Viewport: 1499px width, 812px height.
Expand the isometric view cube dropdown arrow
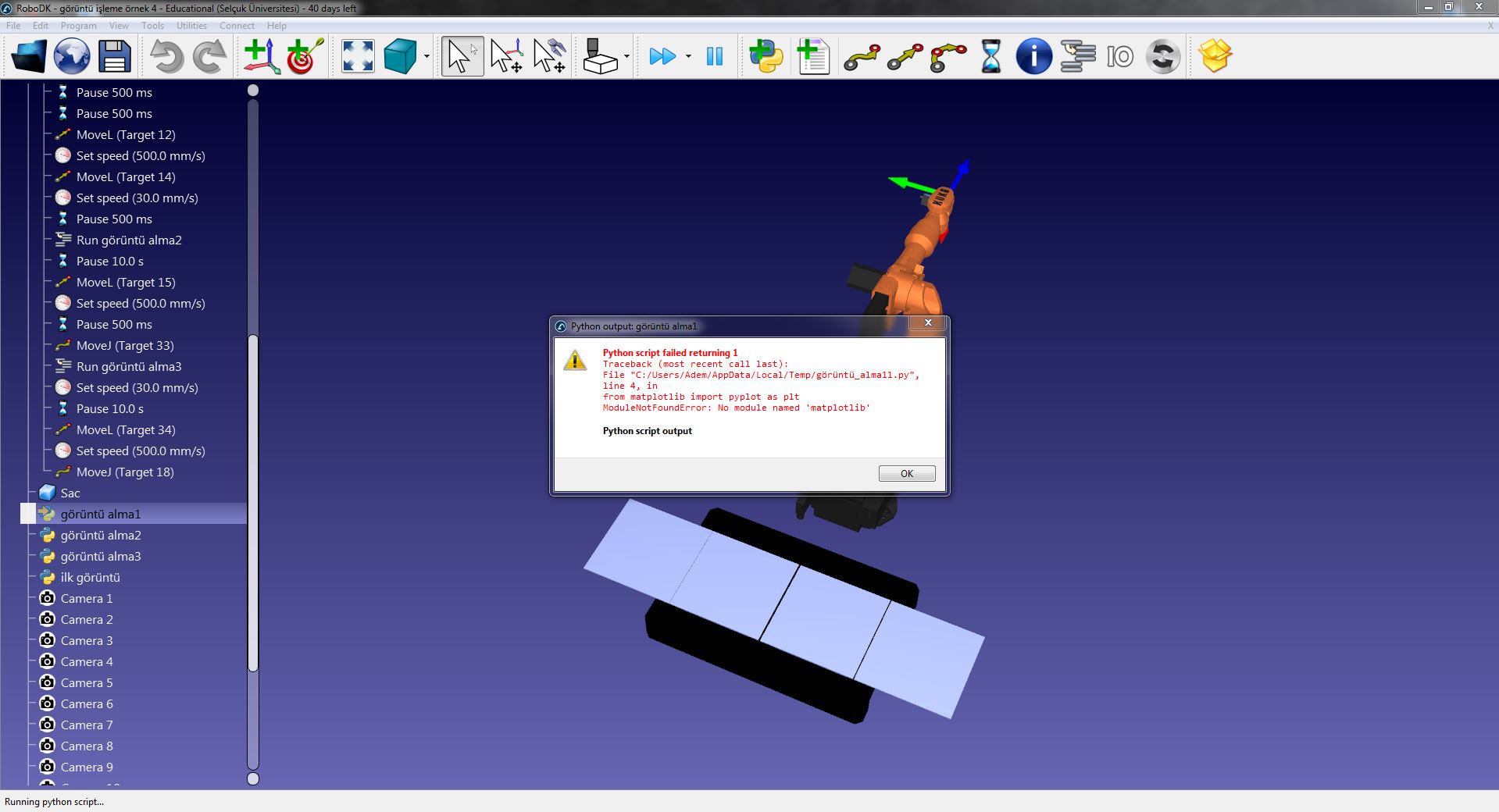(427, 56)
